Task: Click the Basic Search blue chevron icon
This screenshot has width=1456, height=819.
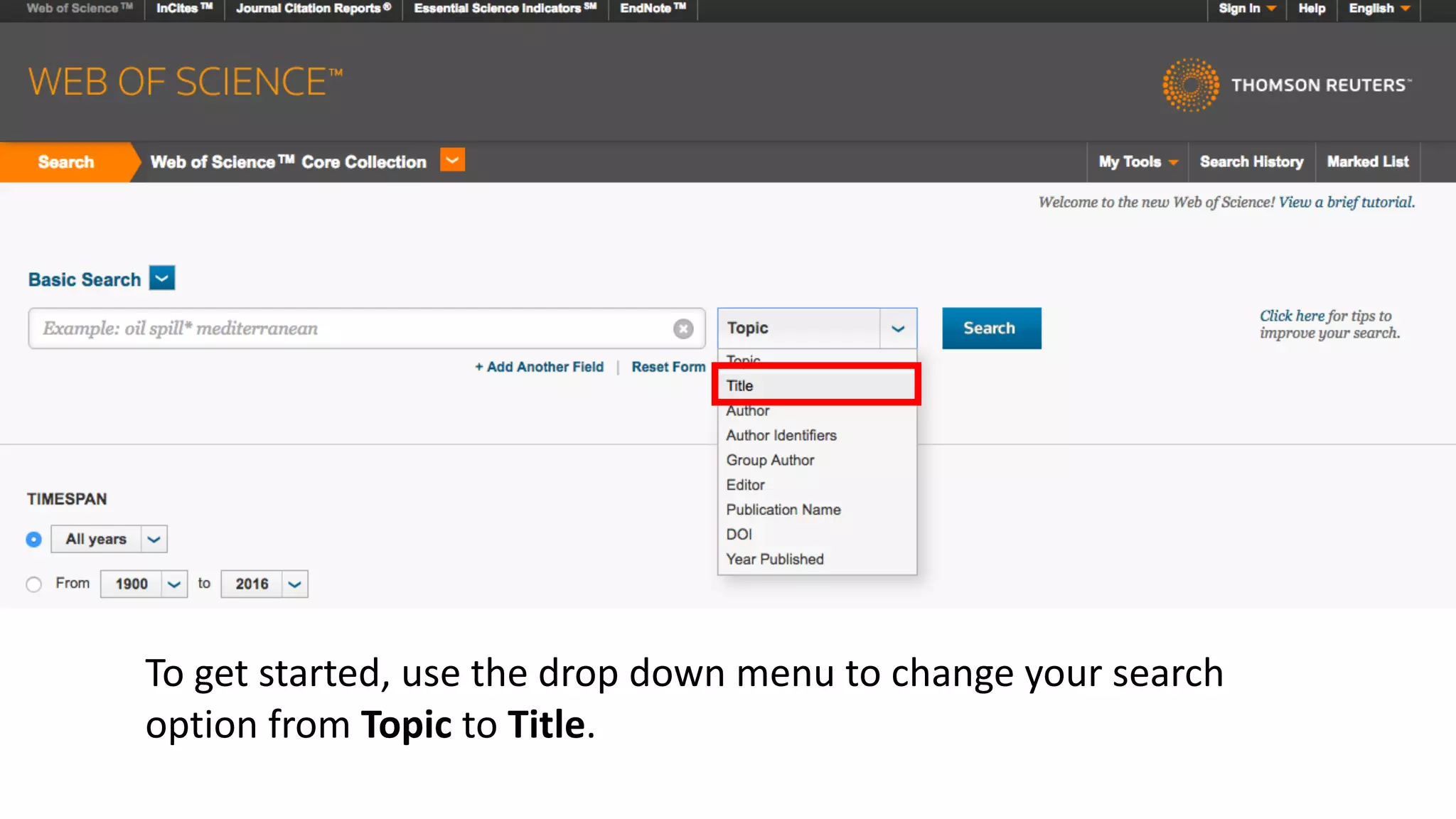Action: (x=162, y=278)
